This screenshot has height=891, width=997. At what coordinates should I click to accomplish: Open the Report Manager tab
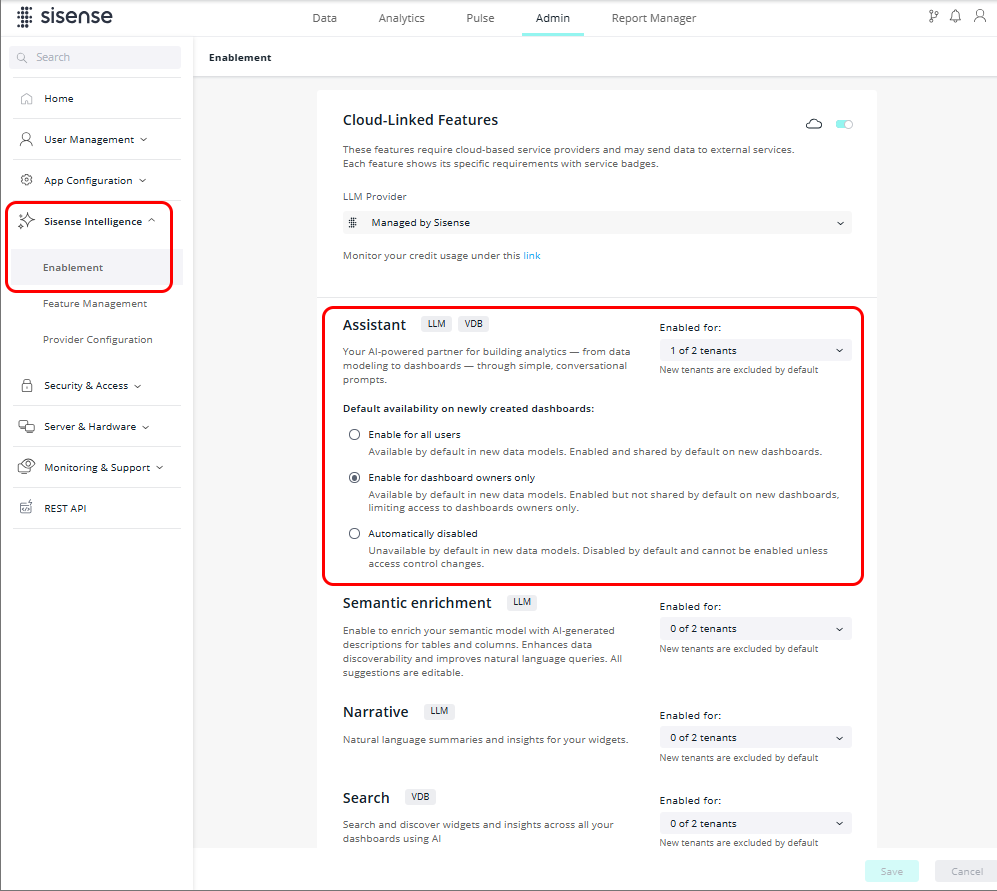pos(654,18)
